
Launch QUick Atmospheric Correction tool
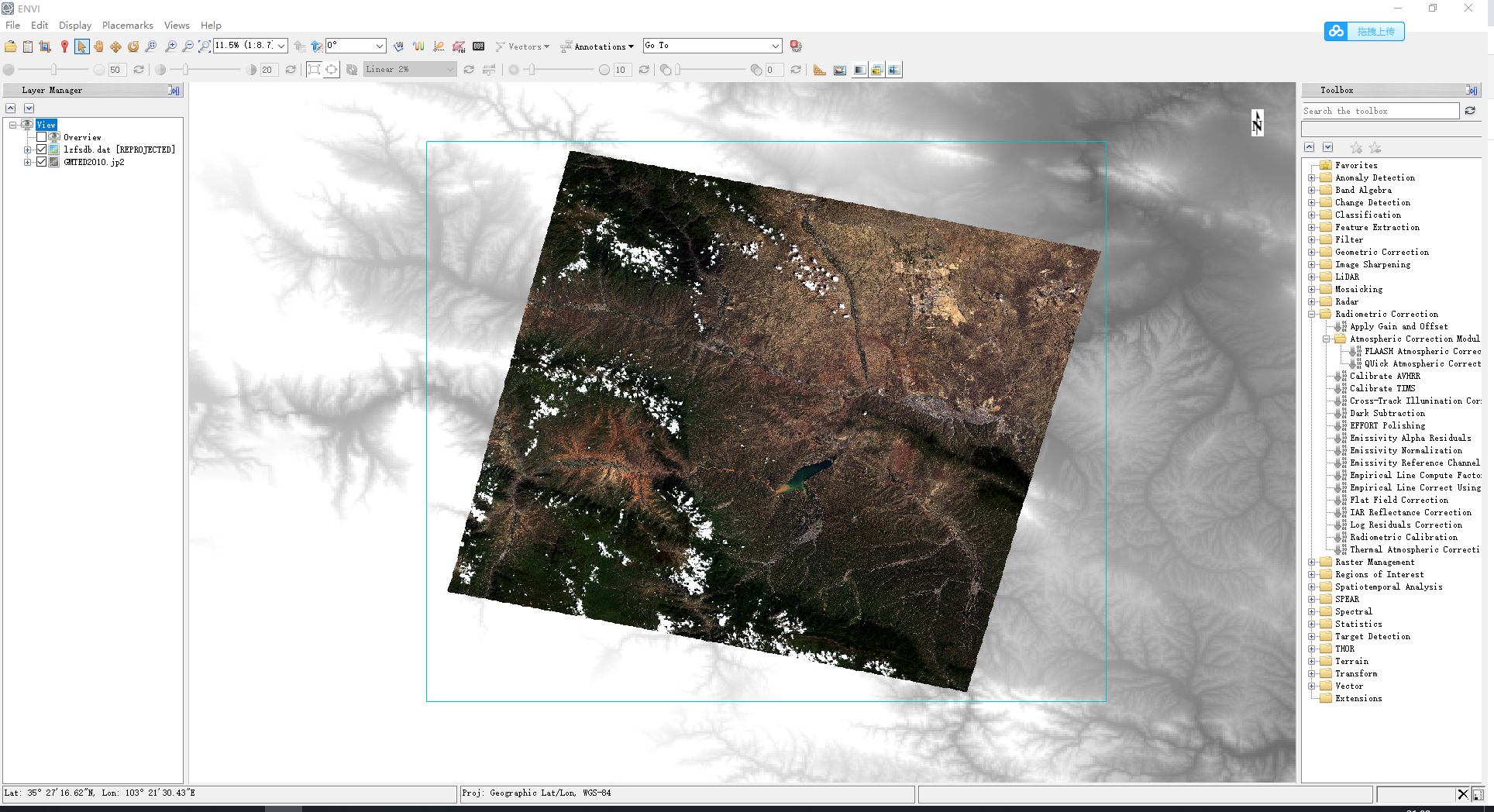(1422, 363)
